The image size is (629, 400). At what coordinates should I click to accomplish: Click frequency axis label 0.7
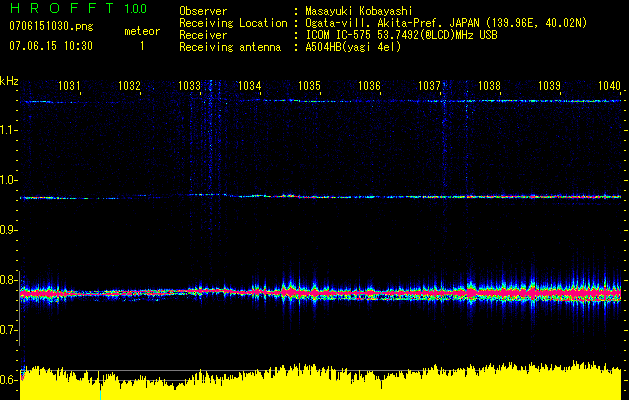(x=8, y=330)
